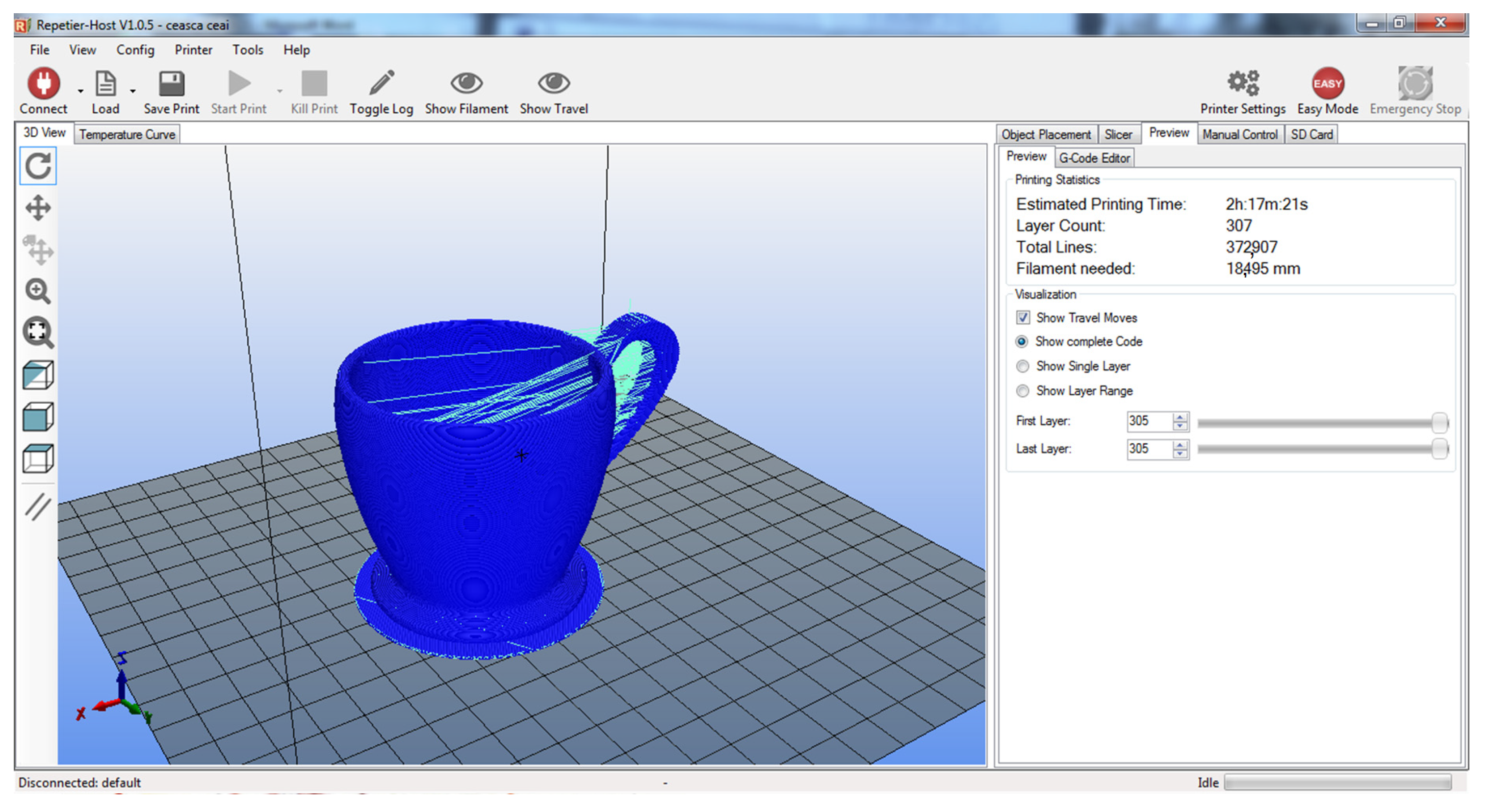The image size is (1489, 812).
Task: Switch to the G-Code Editor tab
Action: (x=1094, y=158)
